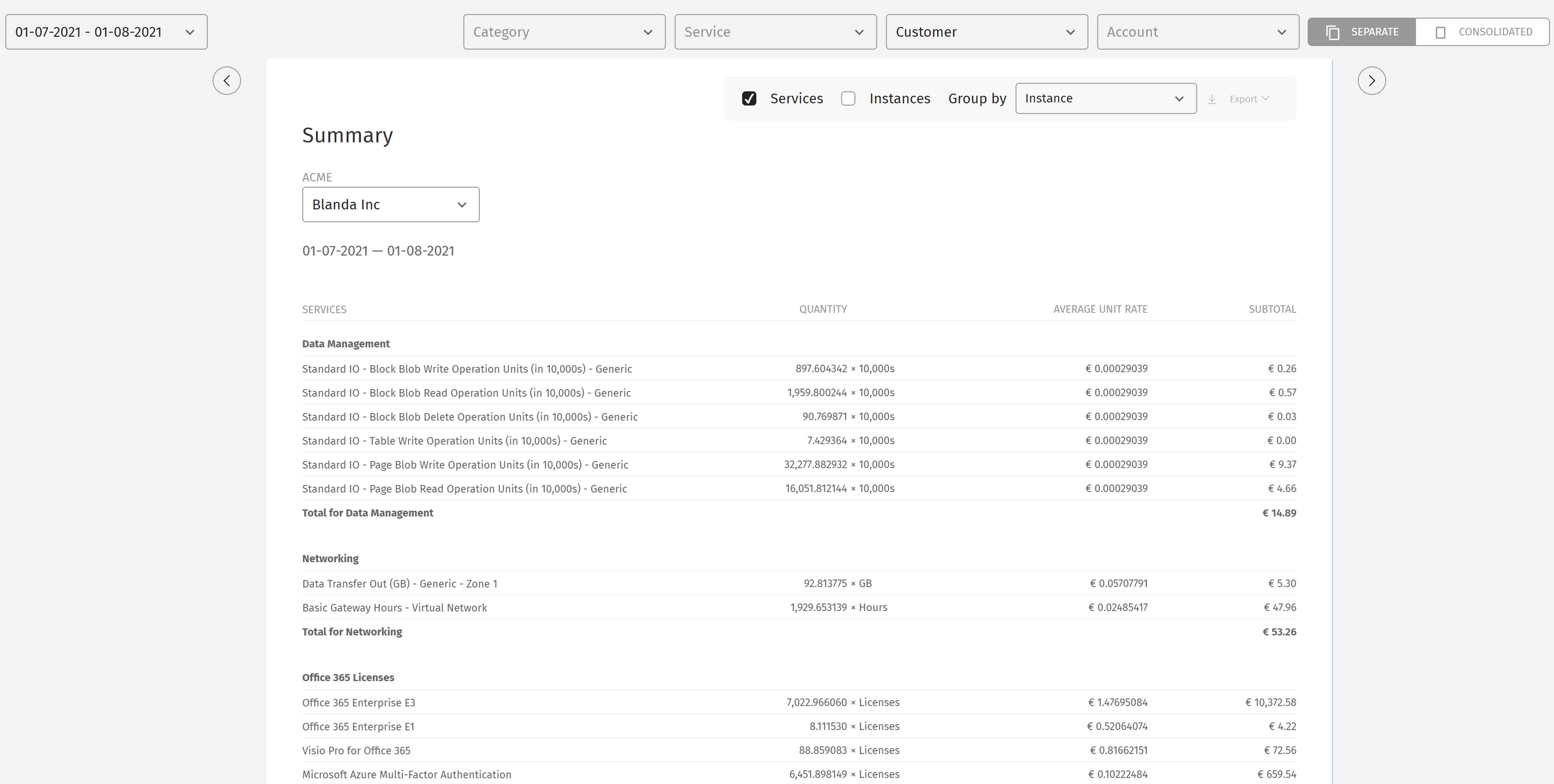Image resolution: width=1554 pixels, height=784 pixels.
Task: Click the chevron inside the Category filter
Action: click(x=647, y=31)
